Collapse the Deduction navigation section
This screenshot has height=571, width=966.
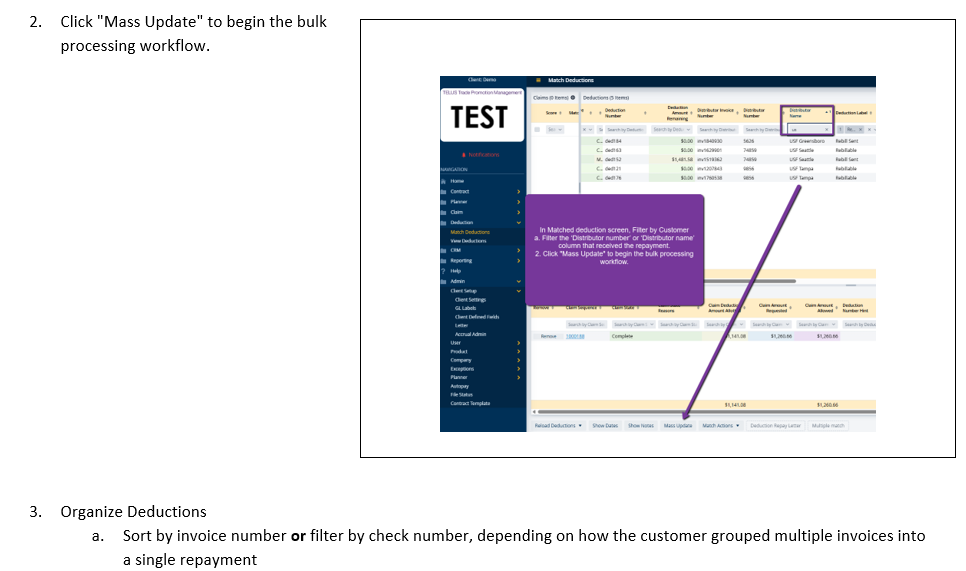click(x=518, y=222)
